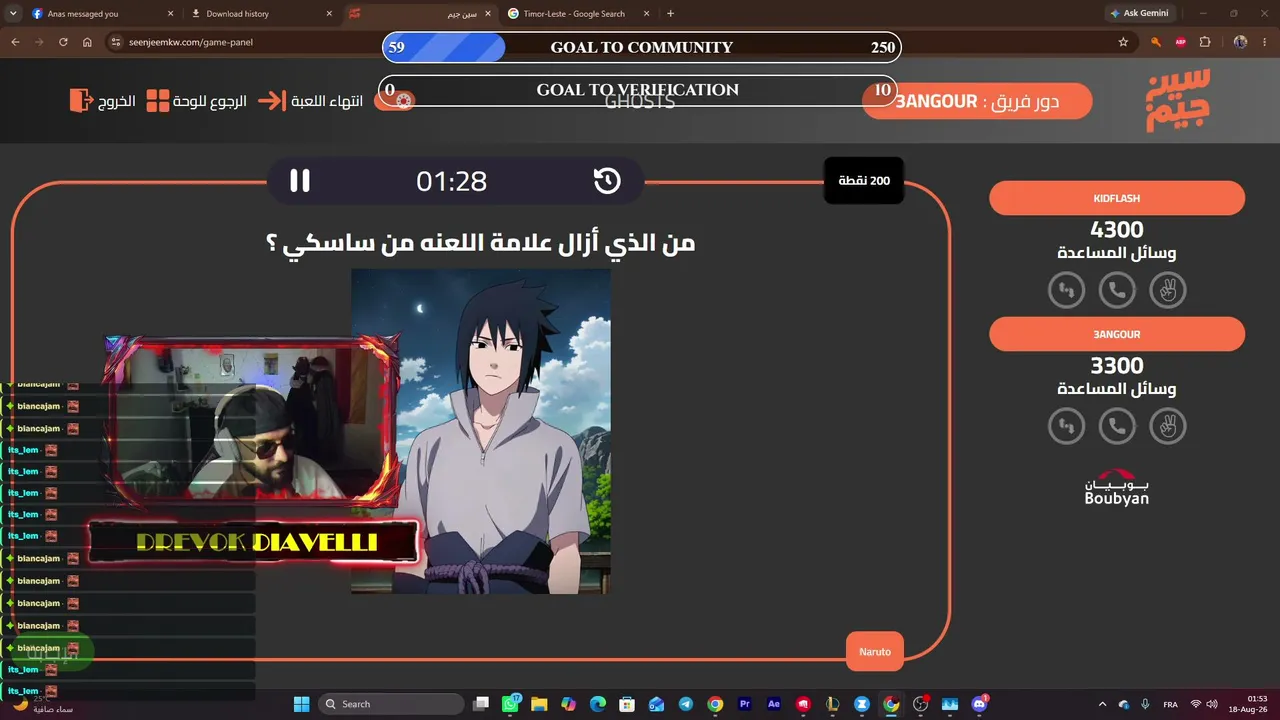Open the browser extensions menu

click(1204, 42)
